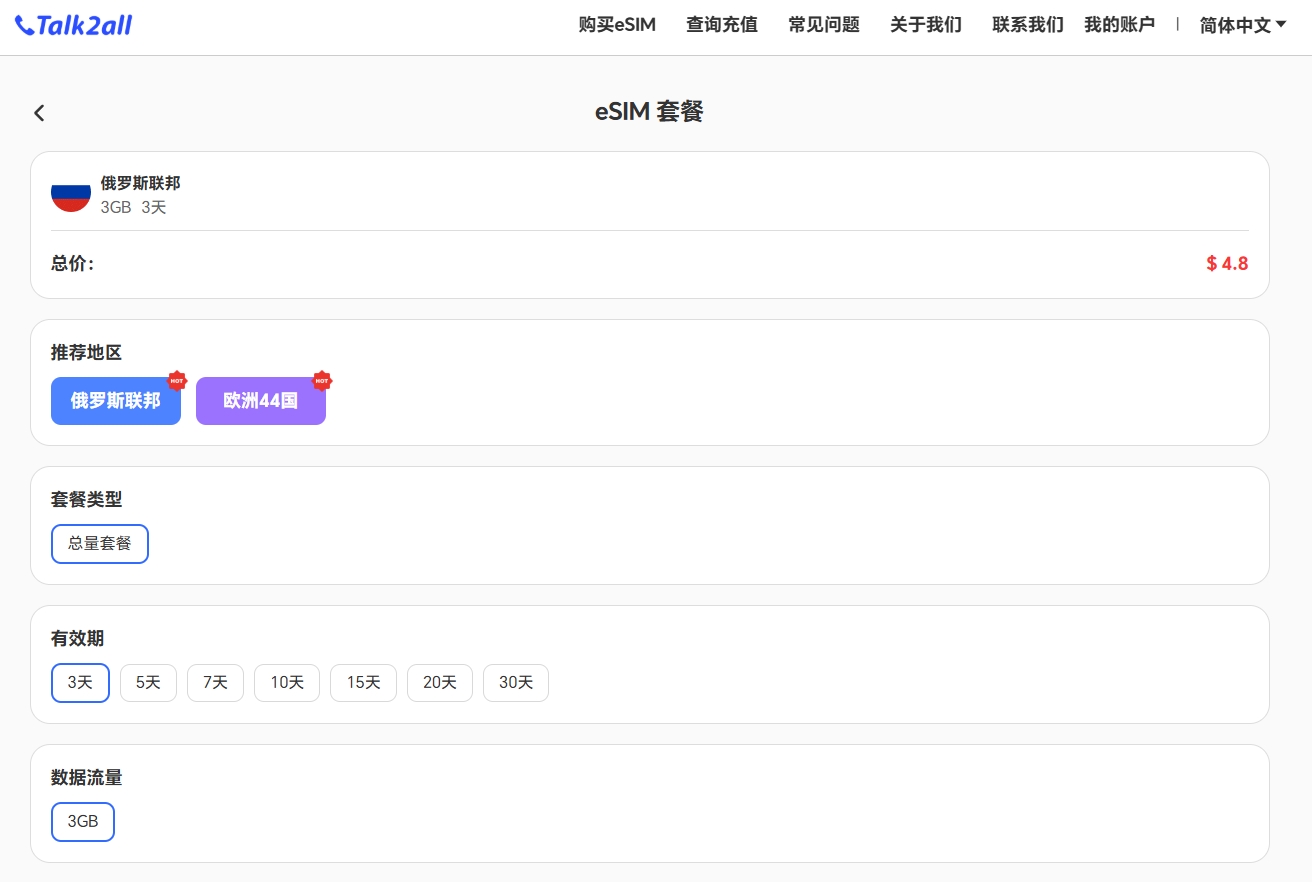The width and height of the screenshot is (1312, 882).
Task: Select the 俄罗斯联邦 recommended region
Action: click(116, 401)
